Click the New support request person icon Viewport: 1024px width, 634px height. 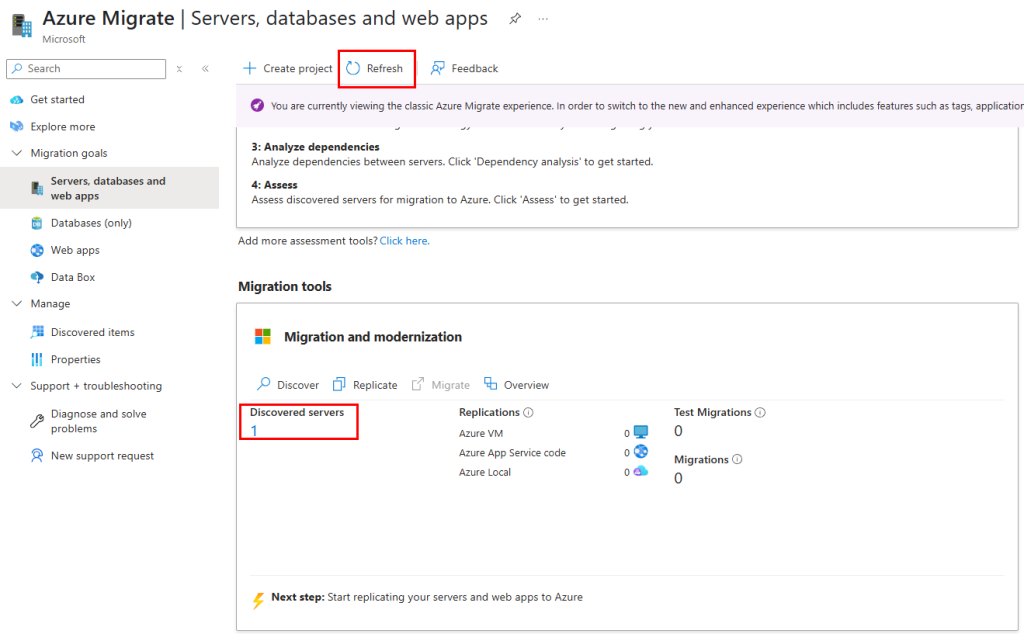(x=37, y=456)
